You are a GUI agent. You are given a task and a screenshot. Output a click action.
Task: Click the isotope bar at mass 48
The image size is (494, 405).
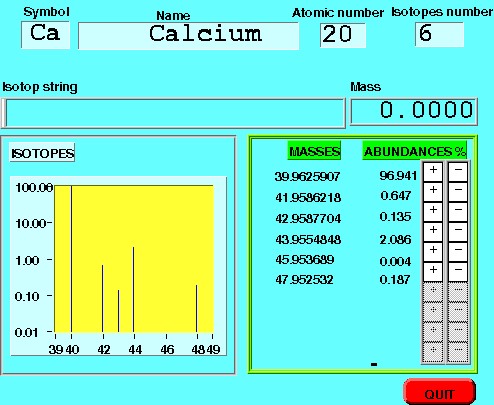point(197,309)
